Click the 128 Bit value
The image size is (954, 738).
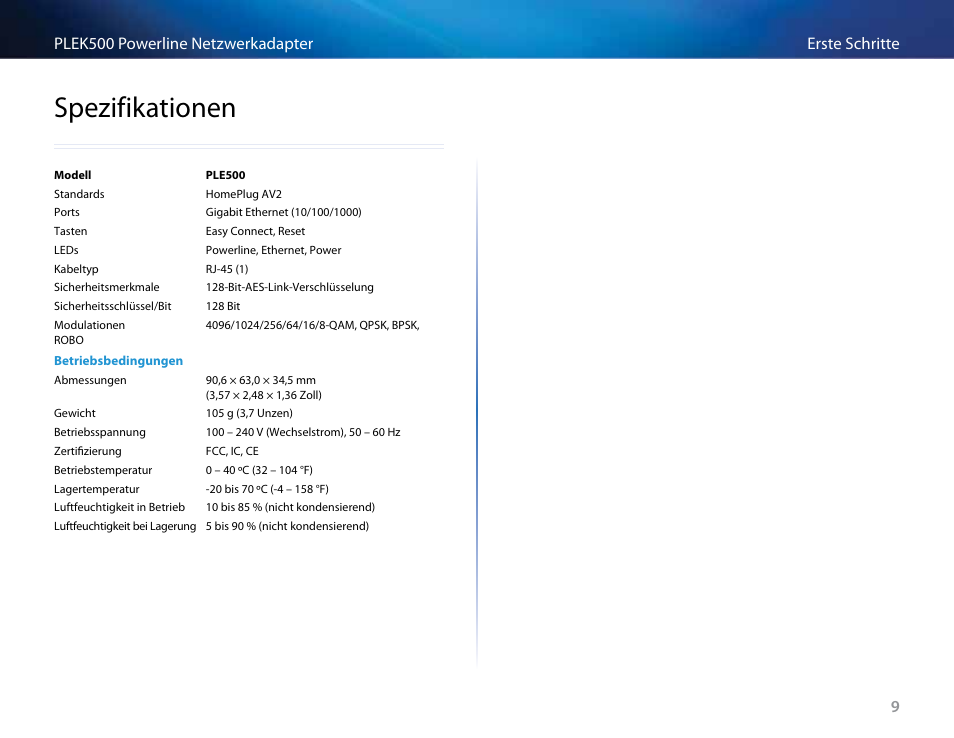pyautogui.click(x=223, y=306)
